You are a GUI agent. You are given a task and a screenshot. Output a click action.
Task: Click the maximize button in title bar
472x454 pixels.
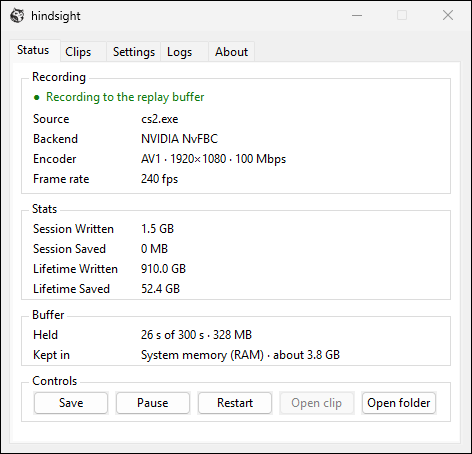click(x=402, y=15)
